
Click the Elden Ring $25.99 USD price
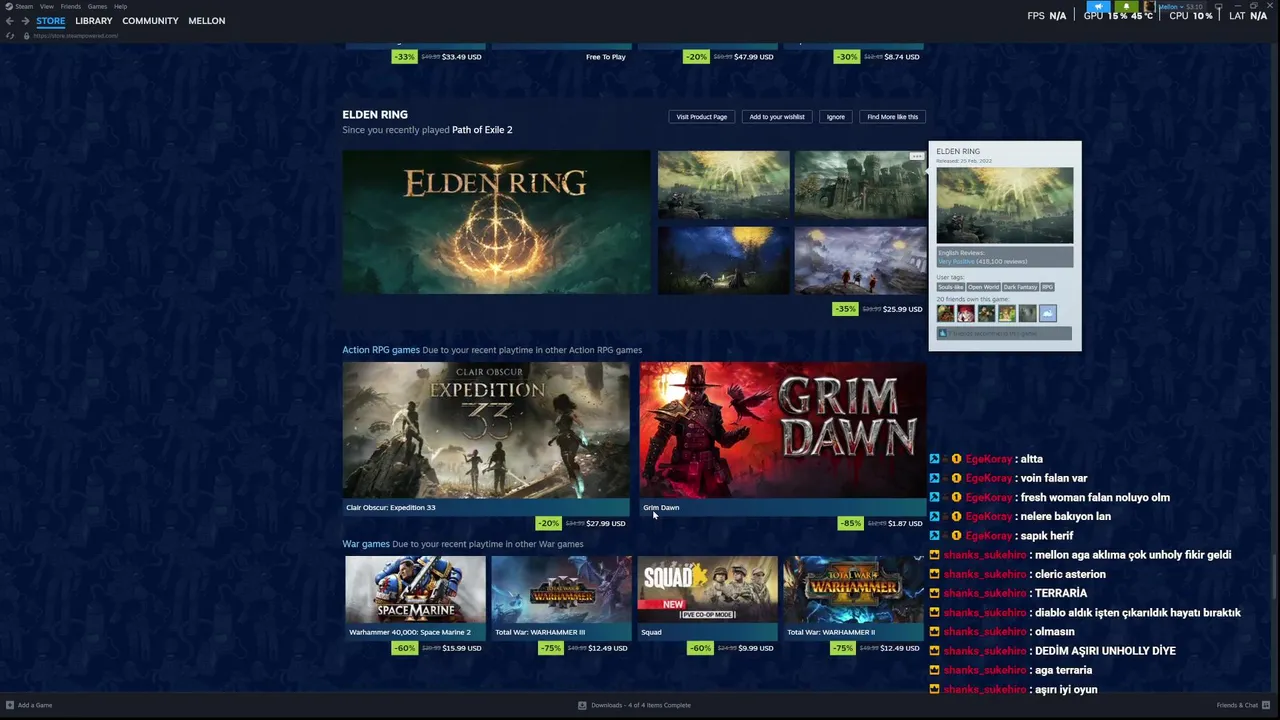click(x=904, y=309)
